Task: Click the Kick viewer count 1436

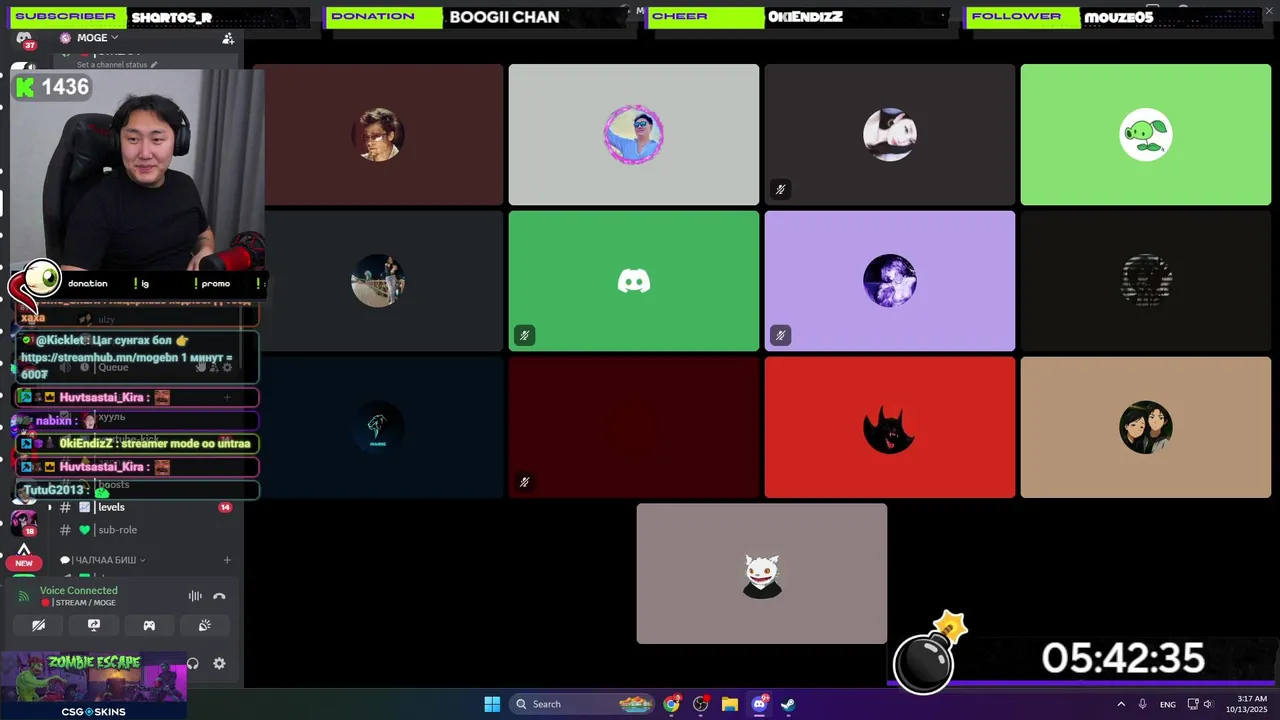Action: 53,87
